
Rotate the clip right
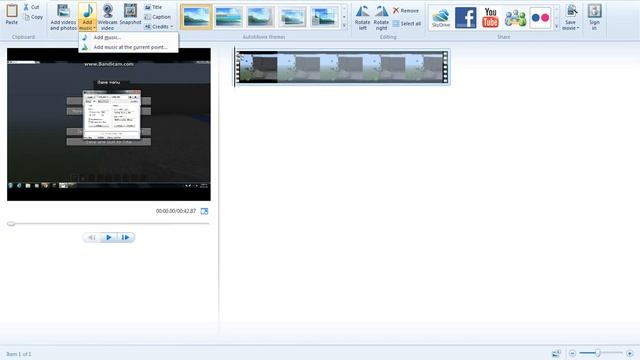381,18
